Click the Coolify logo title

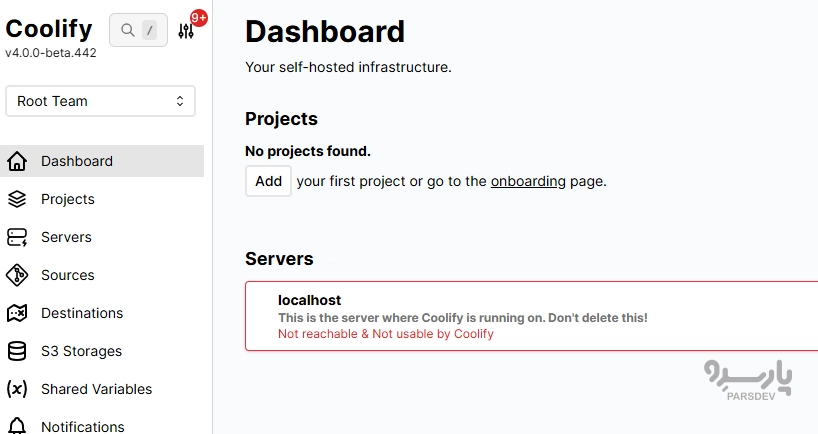pos(49,28)
